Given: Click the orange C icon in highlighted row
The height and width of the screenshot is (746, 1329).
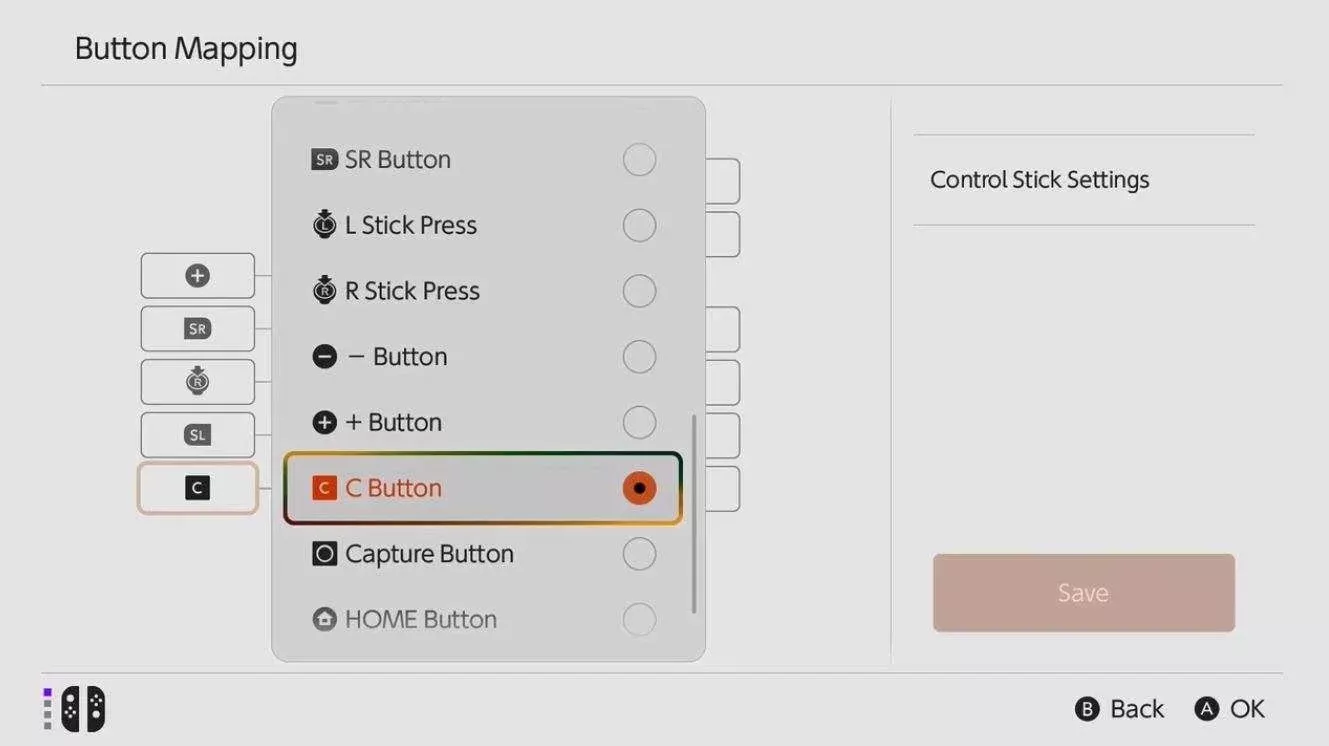Looking at the screenshot, I should (324, 488).
